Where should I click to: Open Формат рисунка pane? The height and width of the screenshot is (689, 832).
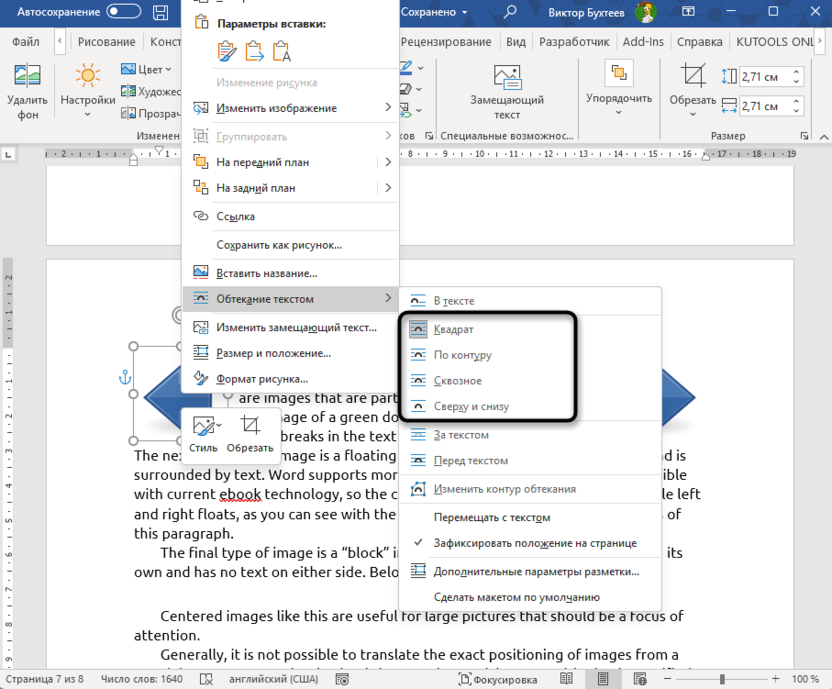coord(290,379)
